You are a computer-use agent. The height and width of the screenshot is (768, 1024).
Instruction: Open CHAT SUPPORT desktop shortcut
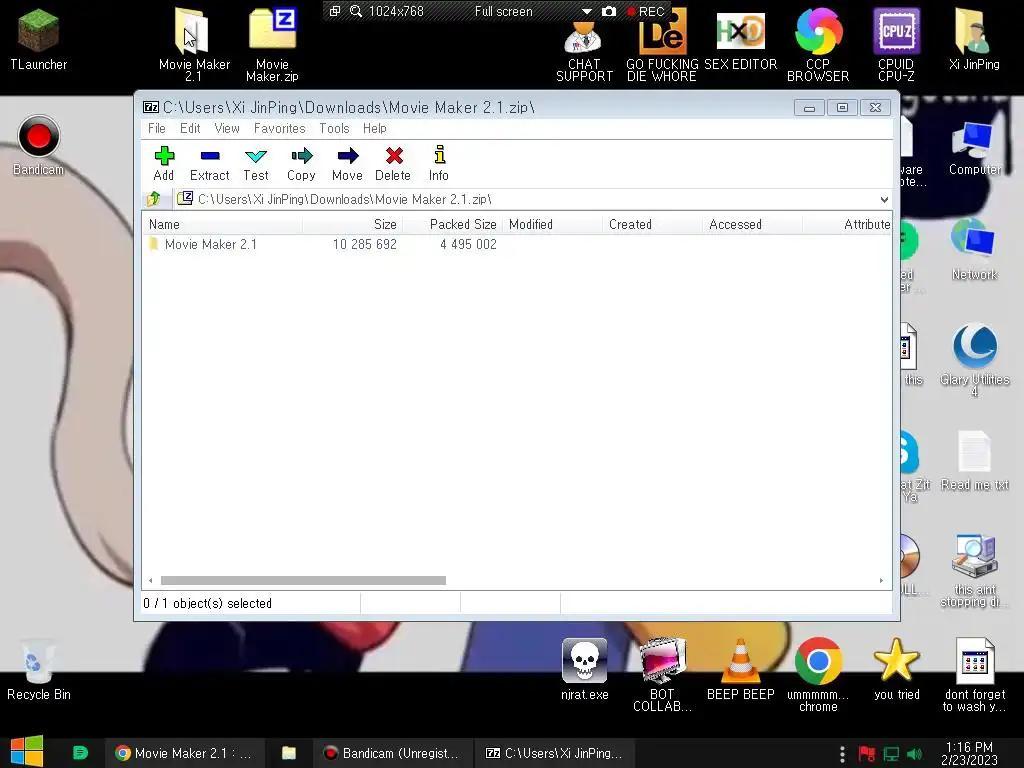point(584,52)
